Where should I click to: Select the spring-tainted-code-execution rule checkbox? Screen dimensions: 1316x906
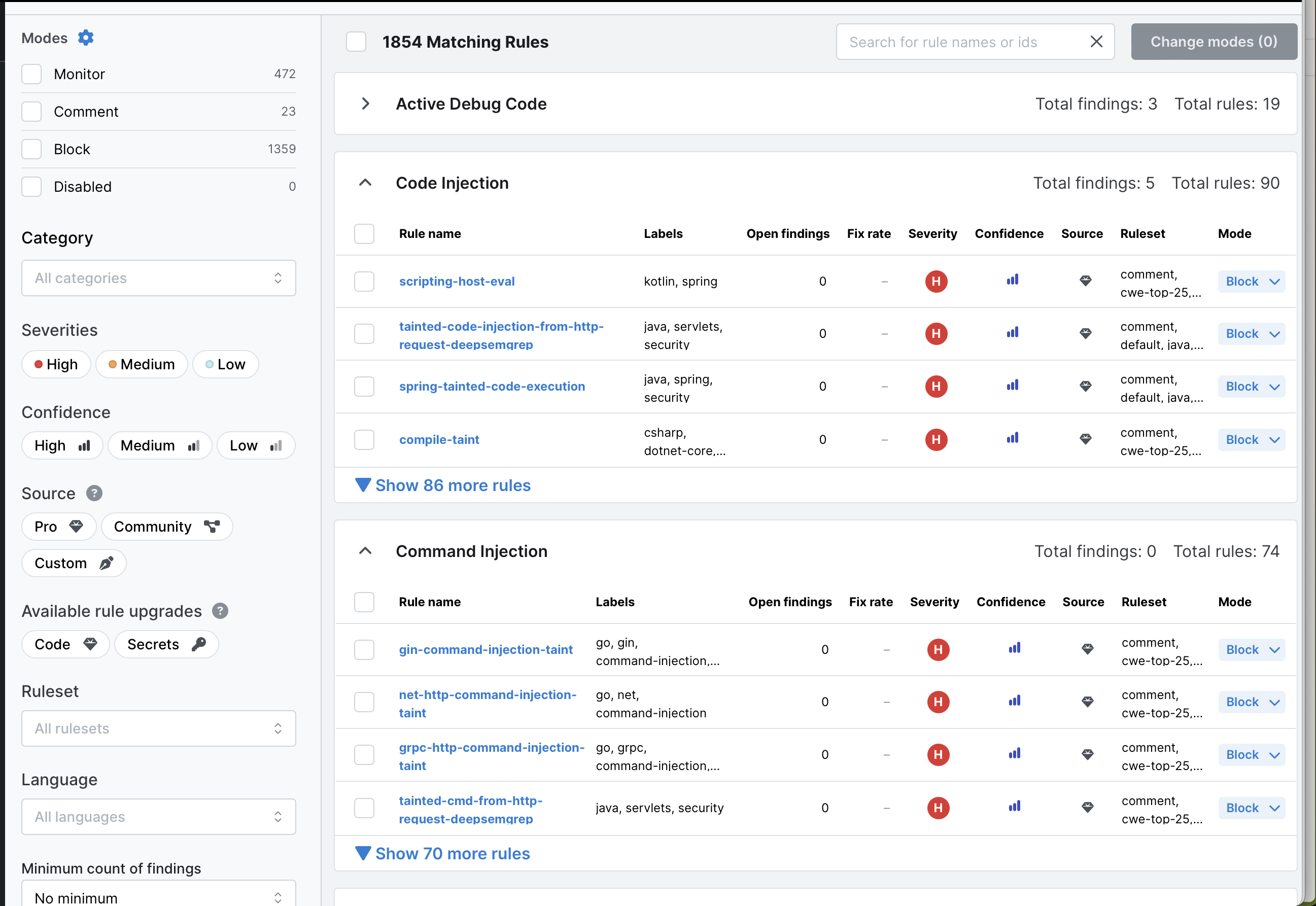click(364, 387)
